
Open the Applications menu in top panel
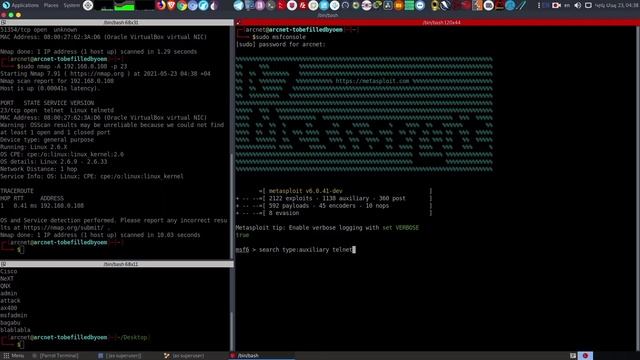[20, 5]
